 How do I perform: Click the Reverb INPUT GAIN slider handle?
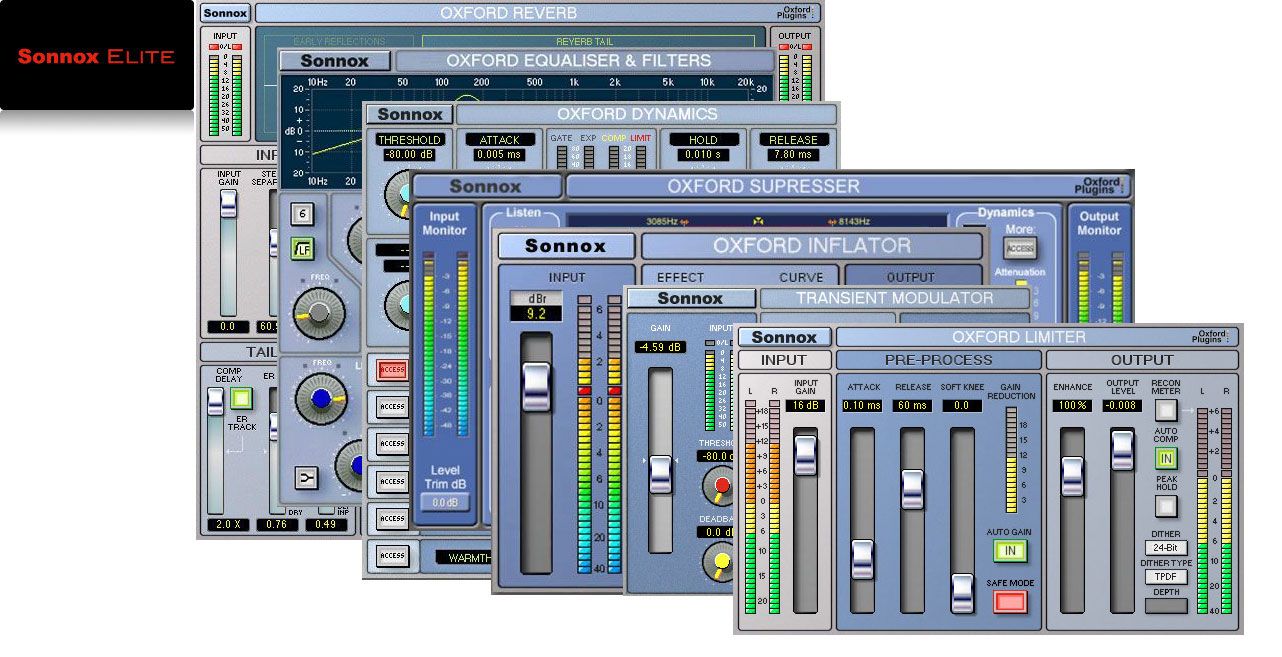pos(229,203)
